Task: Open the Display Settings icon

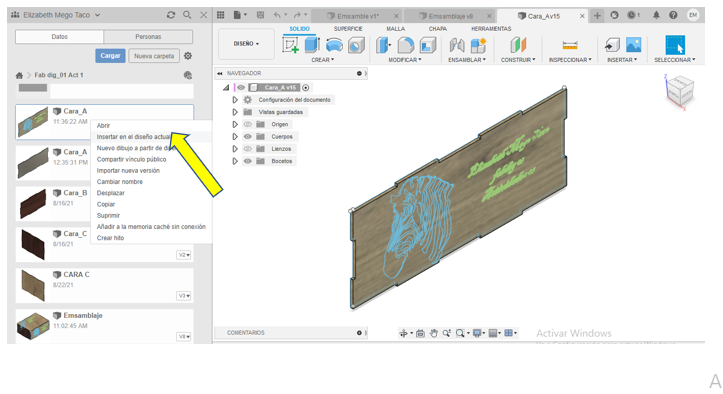Action: (478, 333)
